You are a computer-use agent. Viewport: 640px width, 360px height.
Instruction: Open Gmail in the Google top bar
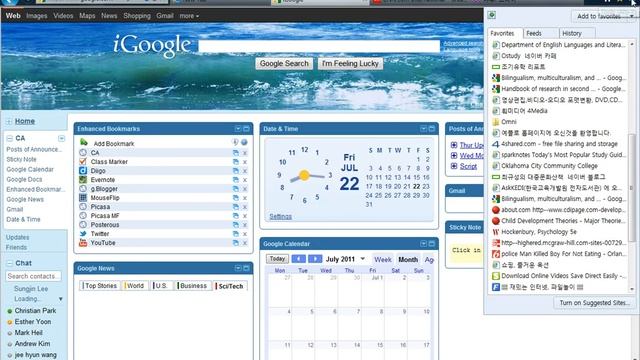coord(165,16)
